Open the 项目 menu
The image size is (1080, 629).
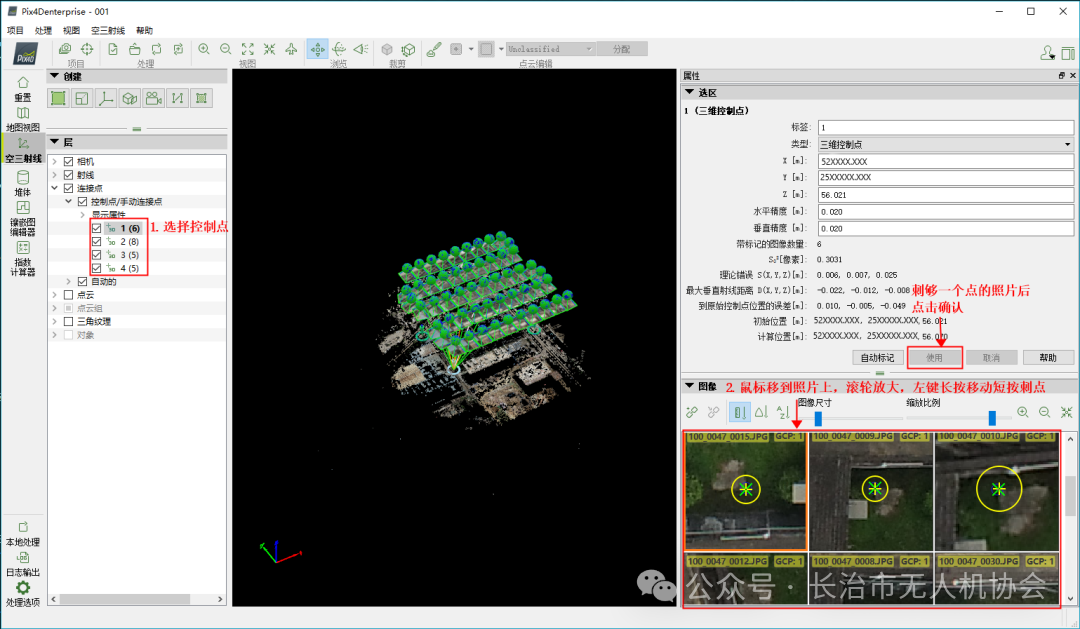point(15,30)
